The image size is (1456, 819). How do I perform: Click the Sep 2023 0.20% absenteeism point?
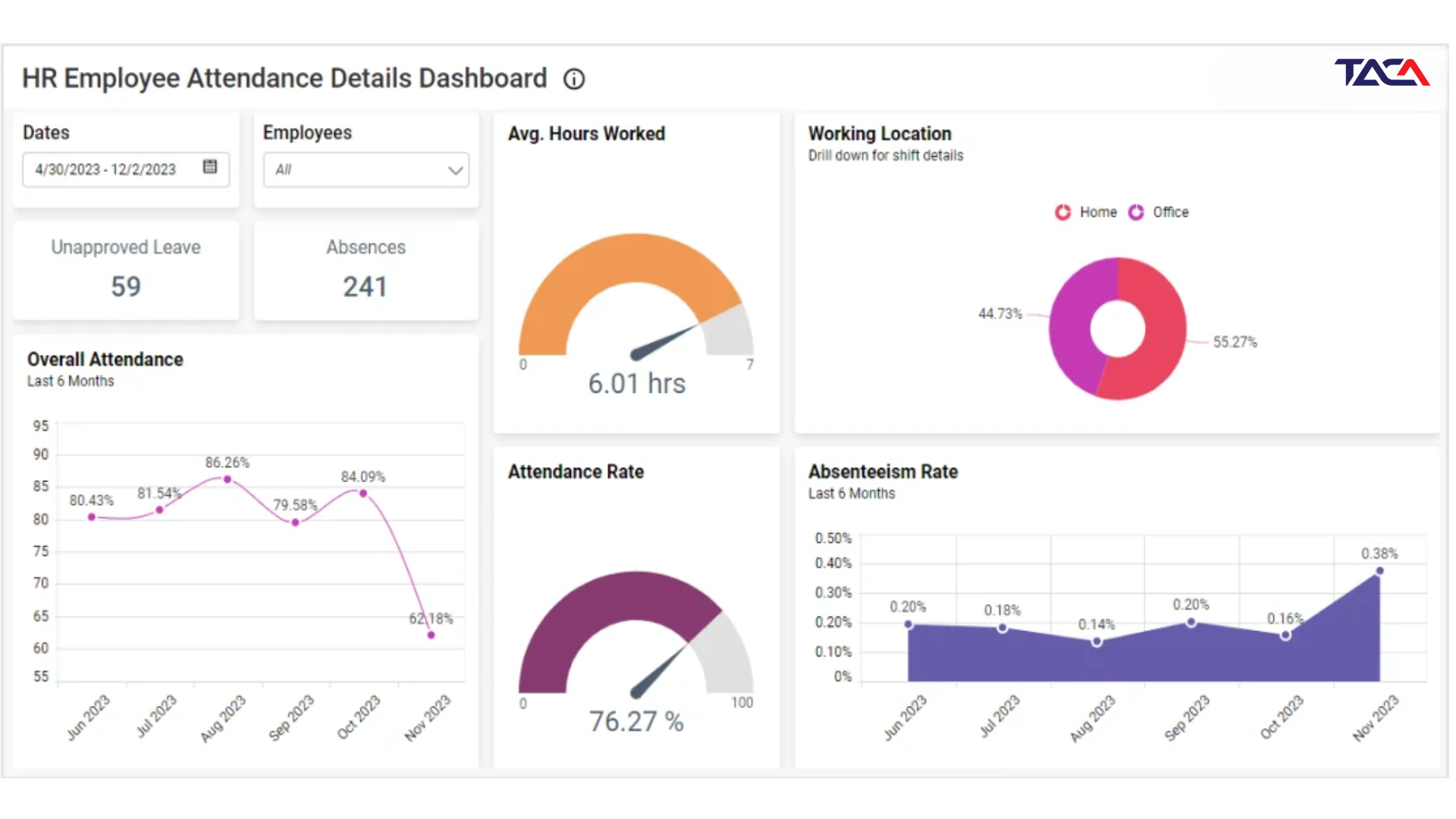point(1191,622)
